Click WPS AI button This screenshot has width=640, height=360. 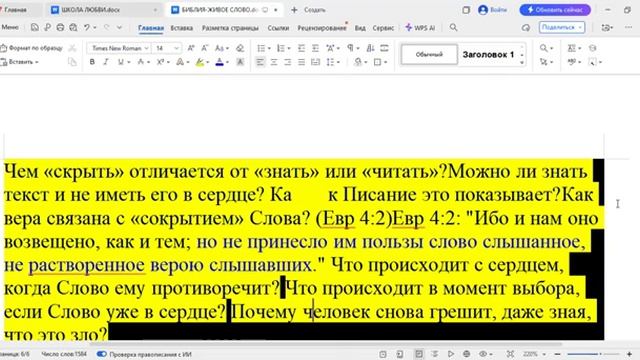(x=420, y=28)
